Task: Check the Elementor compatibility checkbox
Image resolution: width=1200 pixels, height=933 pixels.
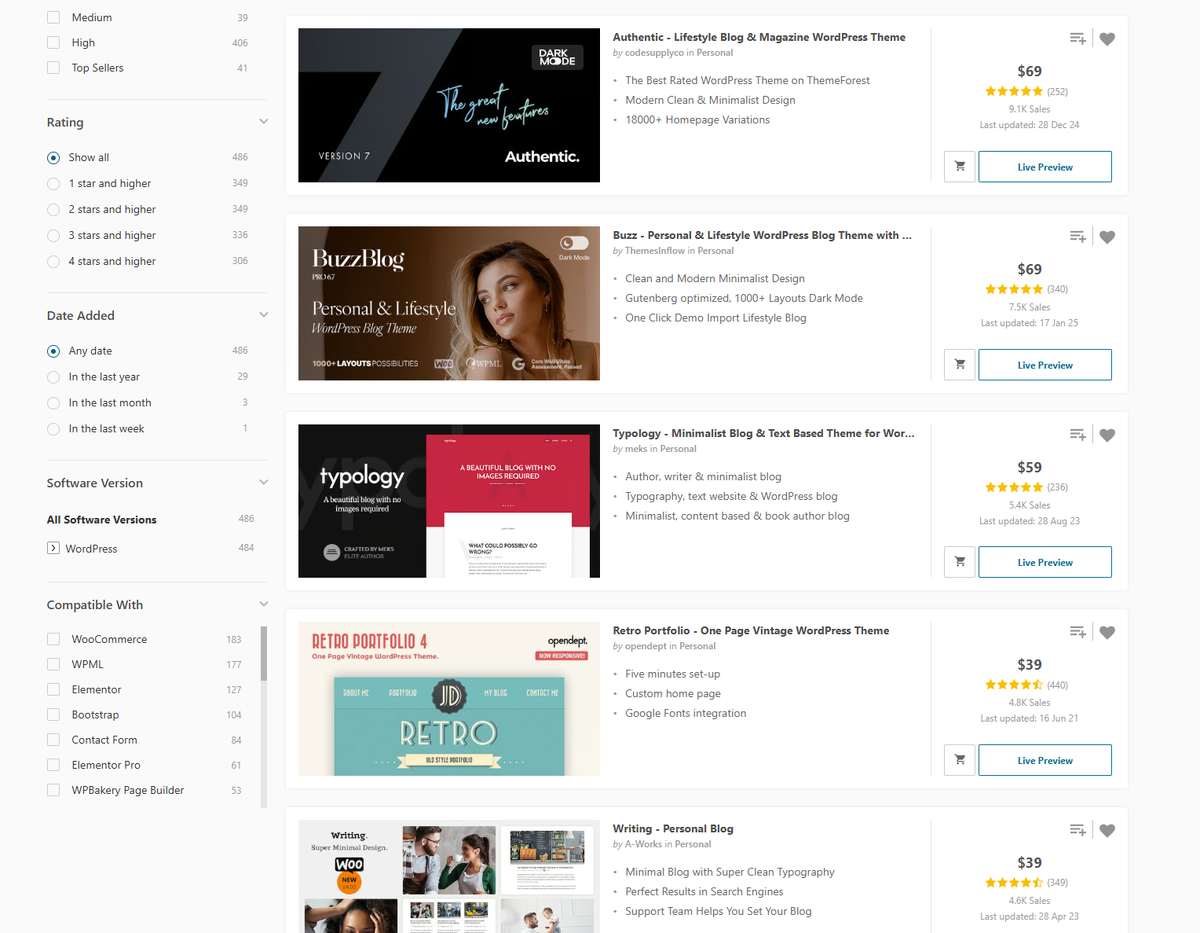Action: click(53, 689)
